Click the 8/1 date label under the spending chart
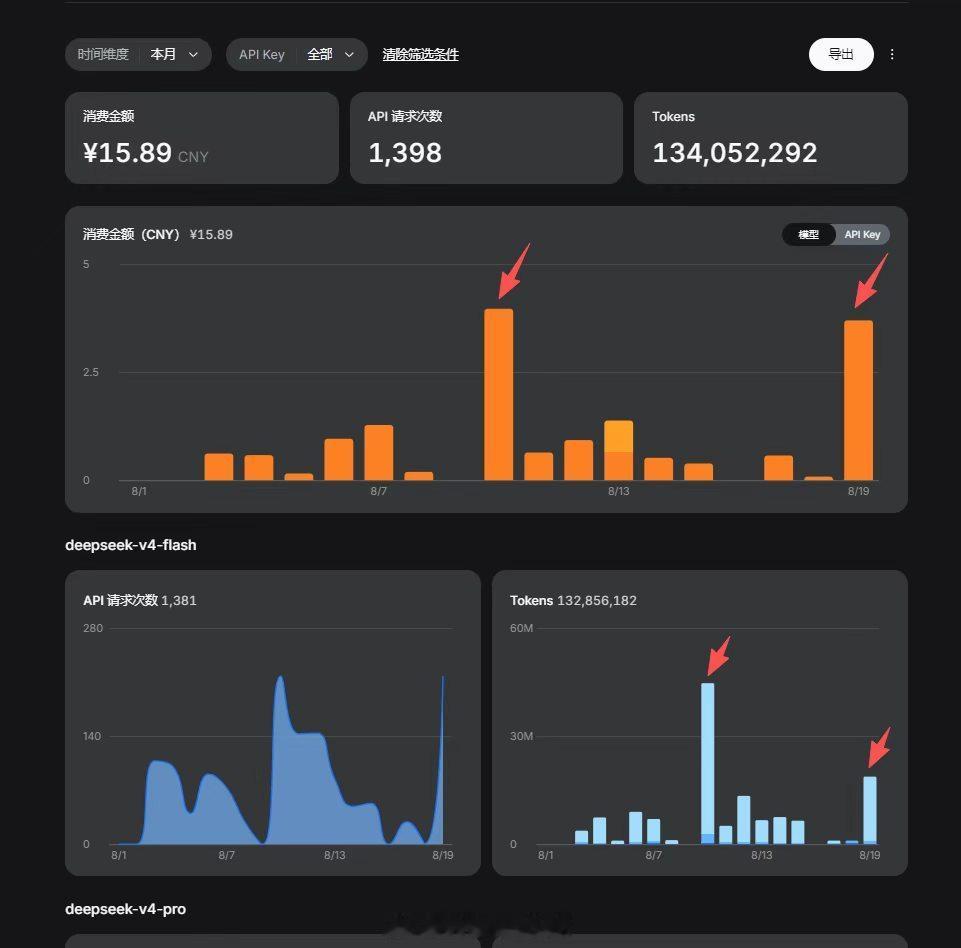 139,491
